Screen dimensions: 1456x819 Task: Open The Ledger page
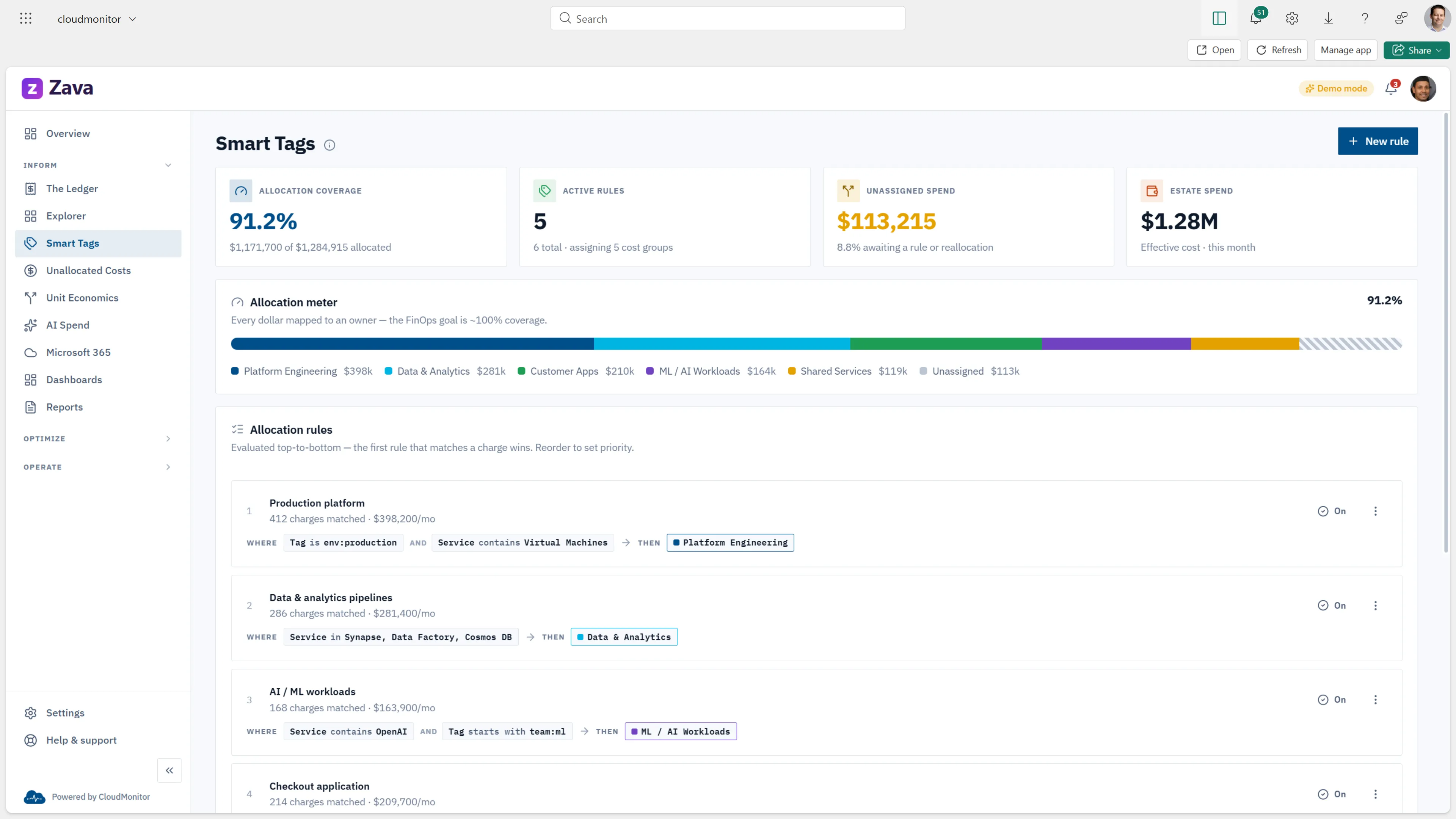pyautogui.click(x=98, y=188)
